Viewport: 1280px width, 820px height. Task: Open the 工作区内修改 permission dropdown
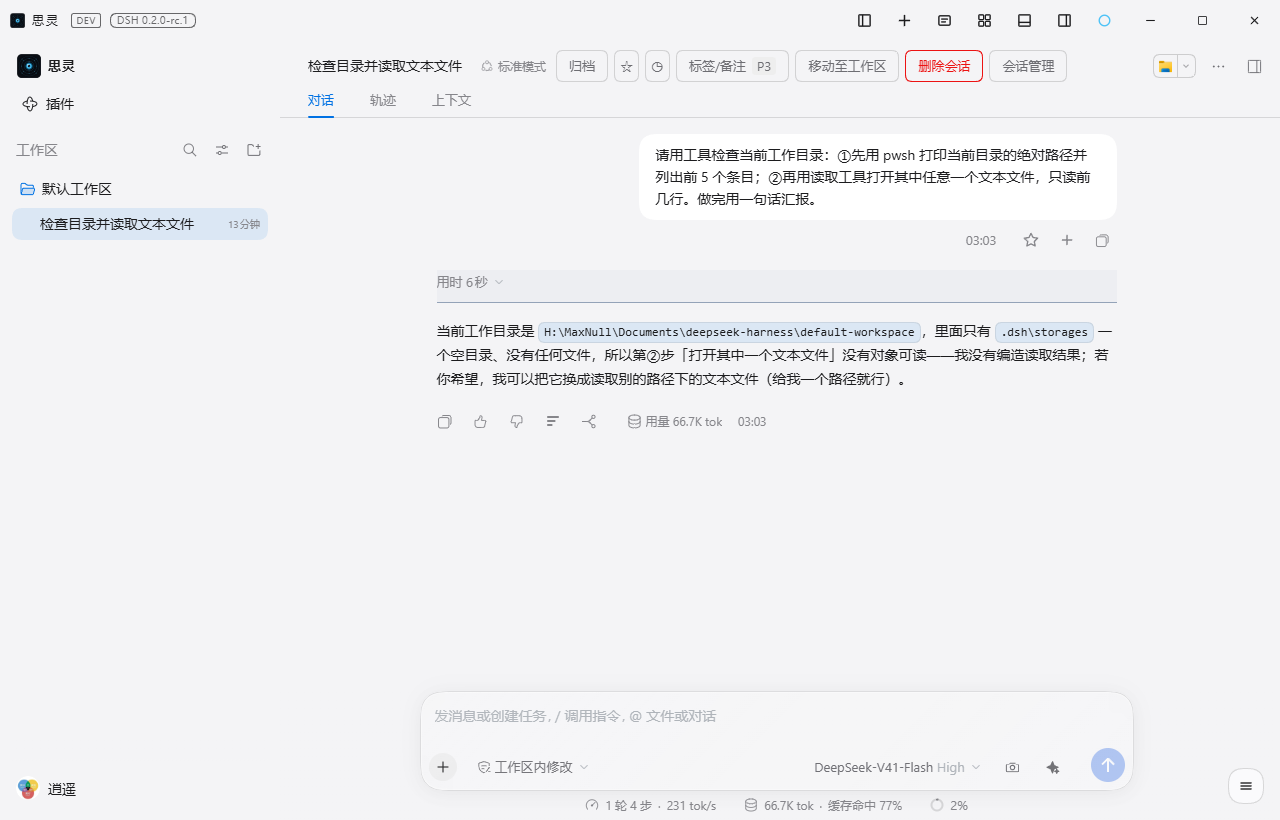533,767
